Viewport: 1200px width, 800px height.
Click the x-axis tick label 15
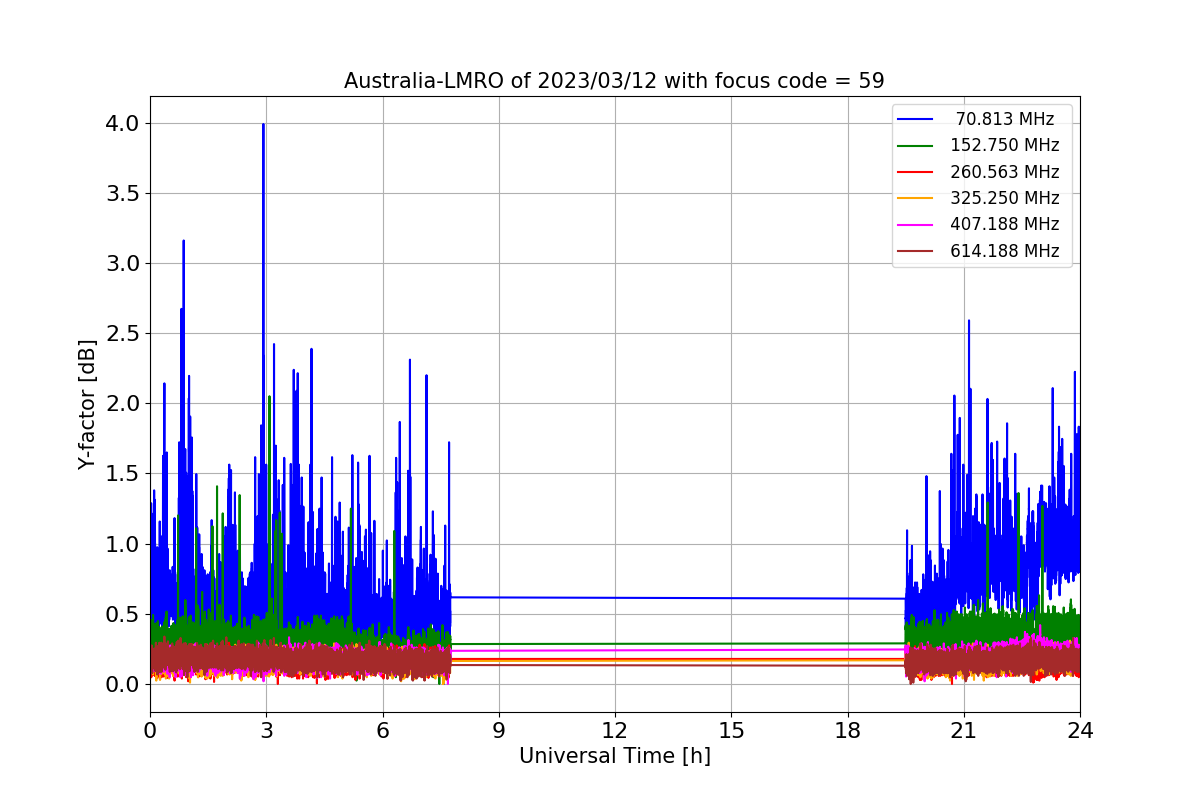point(731,730)
